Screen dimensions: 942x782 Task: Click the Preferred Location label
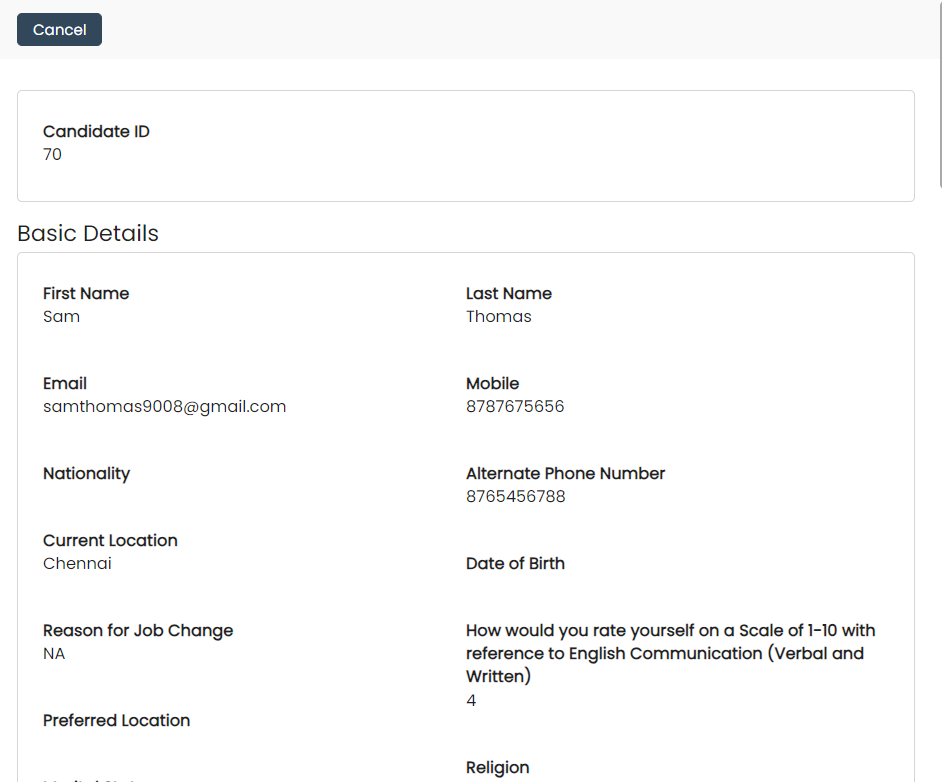(116, 720)
